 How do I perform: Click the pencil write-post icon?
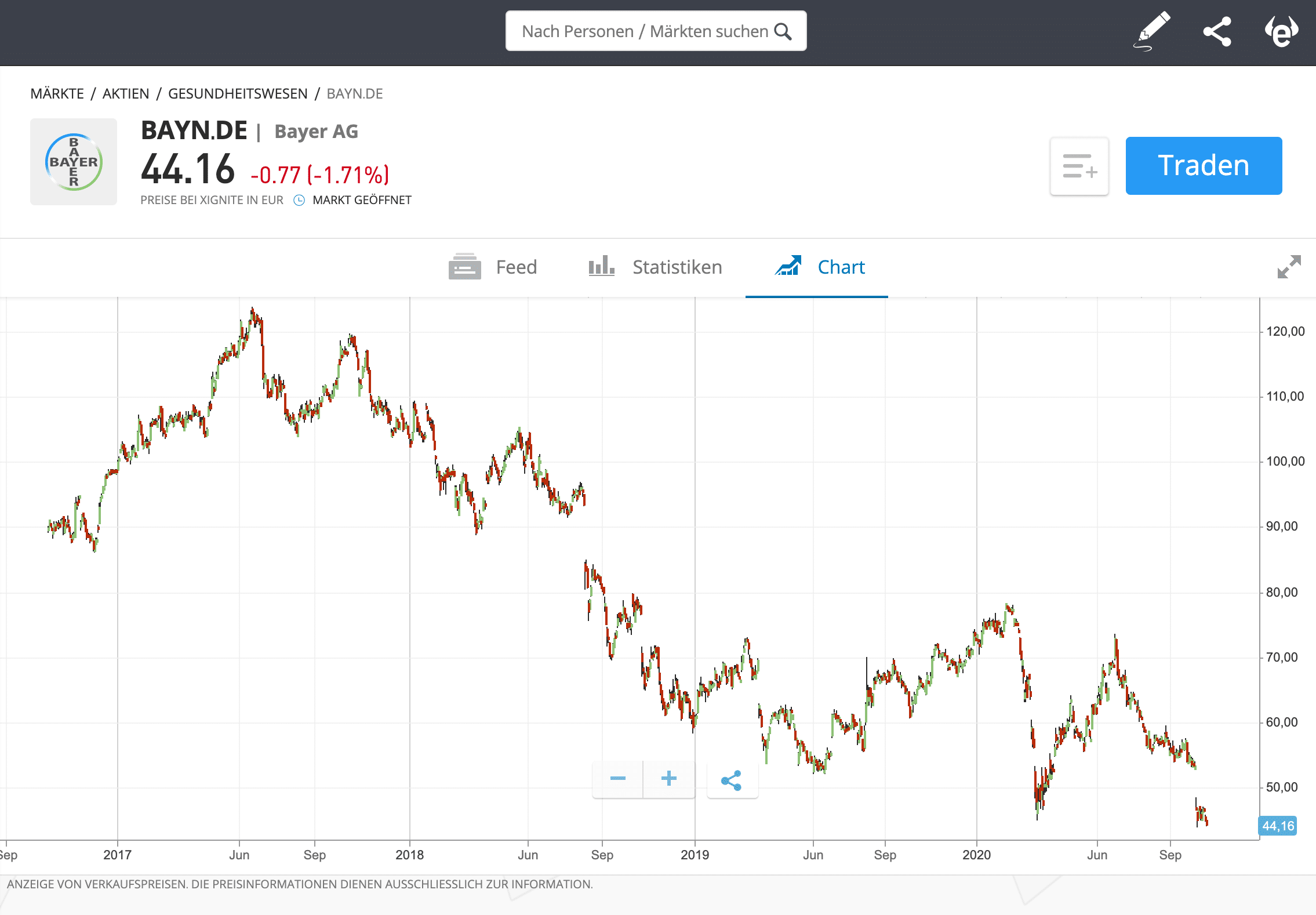[x=1152, y=31]
